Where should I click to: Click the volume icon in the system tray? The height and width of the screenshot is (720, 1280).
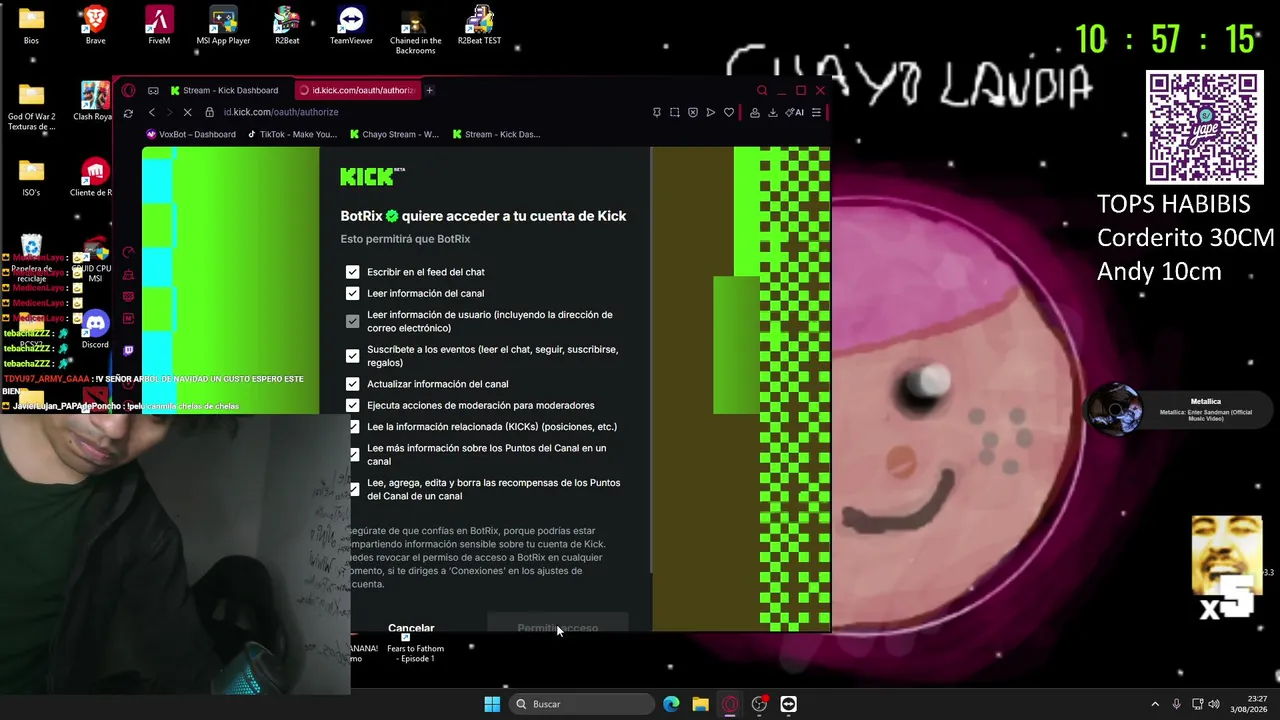coord(1214,704)
